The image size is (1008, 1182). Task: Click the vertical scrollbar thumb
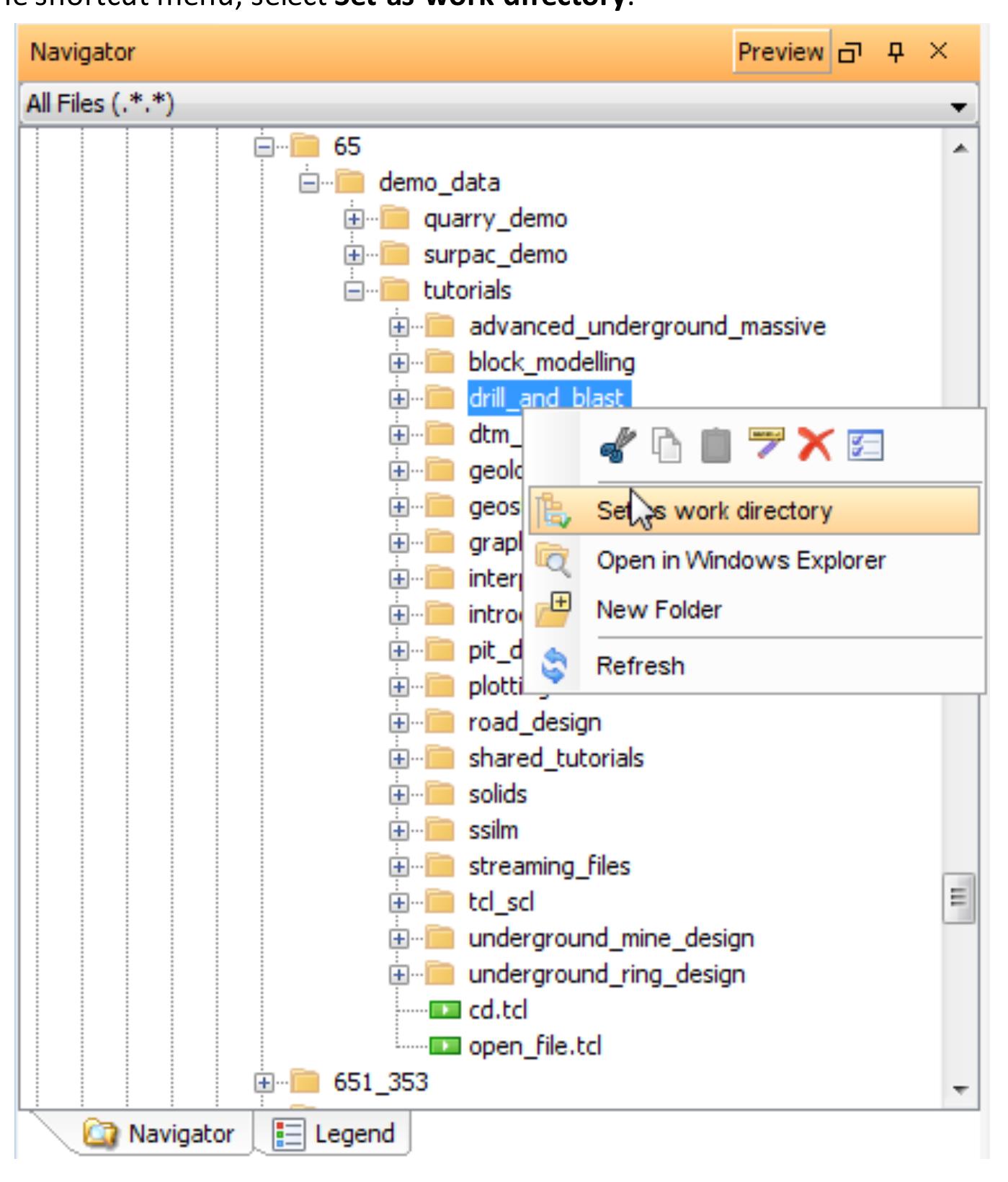click(958, 897)
